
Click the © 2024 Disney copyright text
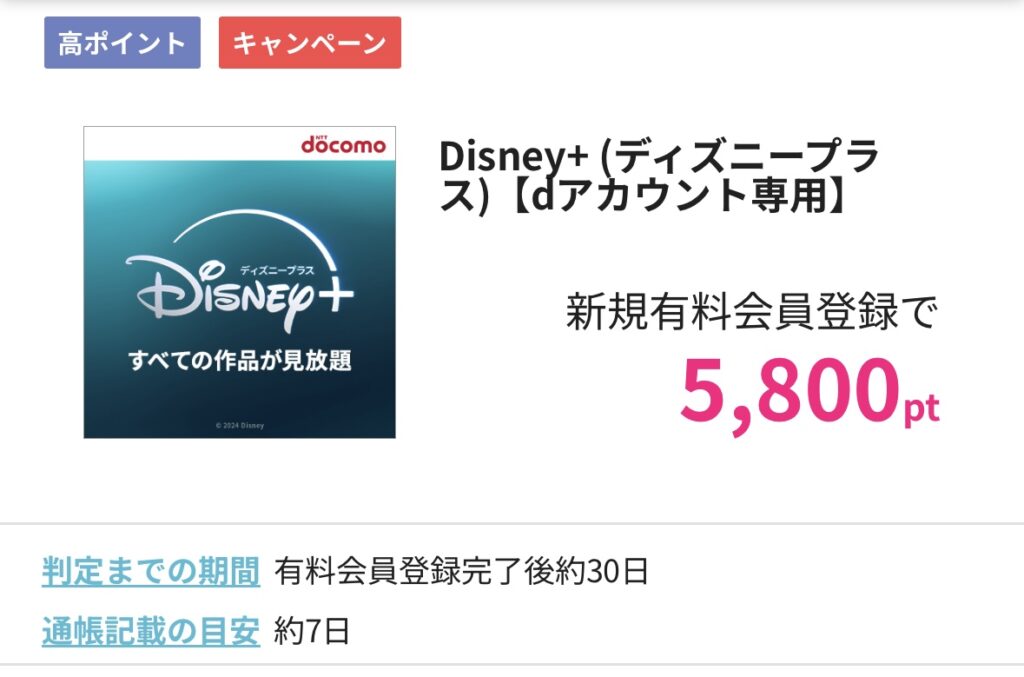pyautogui.click(x=240, y=426)
